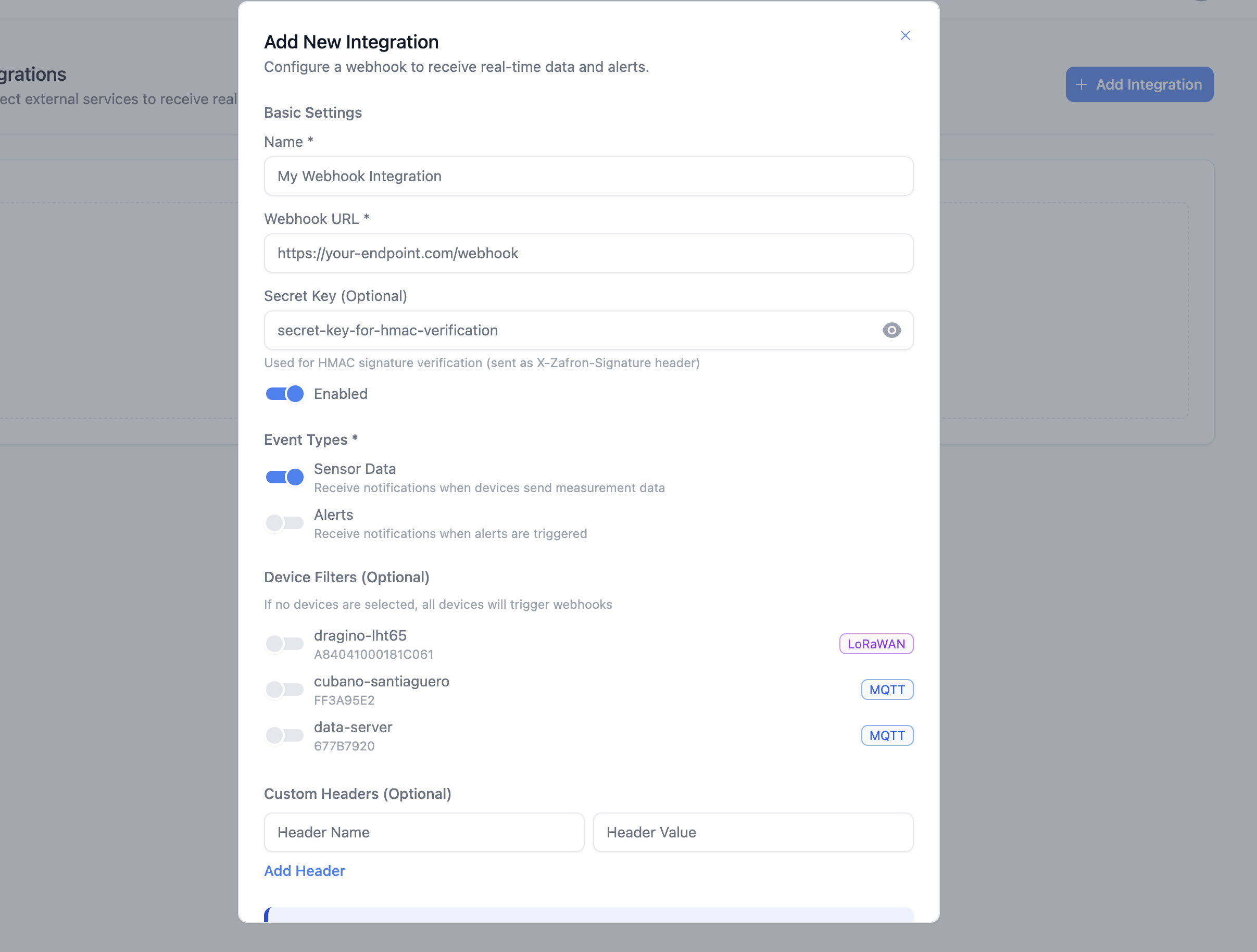Viewport: 1257px width, 952px height.
Task: Select the device ID A84041000181C061
Action: click(x=374, y=654)
